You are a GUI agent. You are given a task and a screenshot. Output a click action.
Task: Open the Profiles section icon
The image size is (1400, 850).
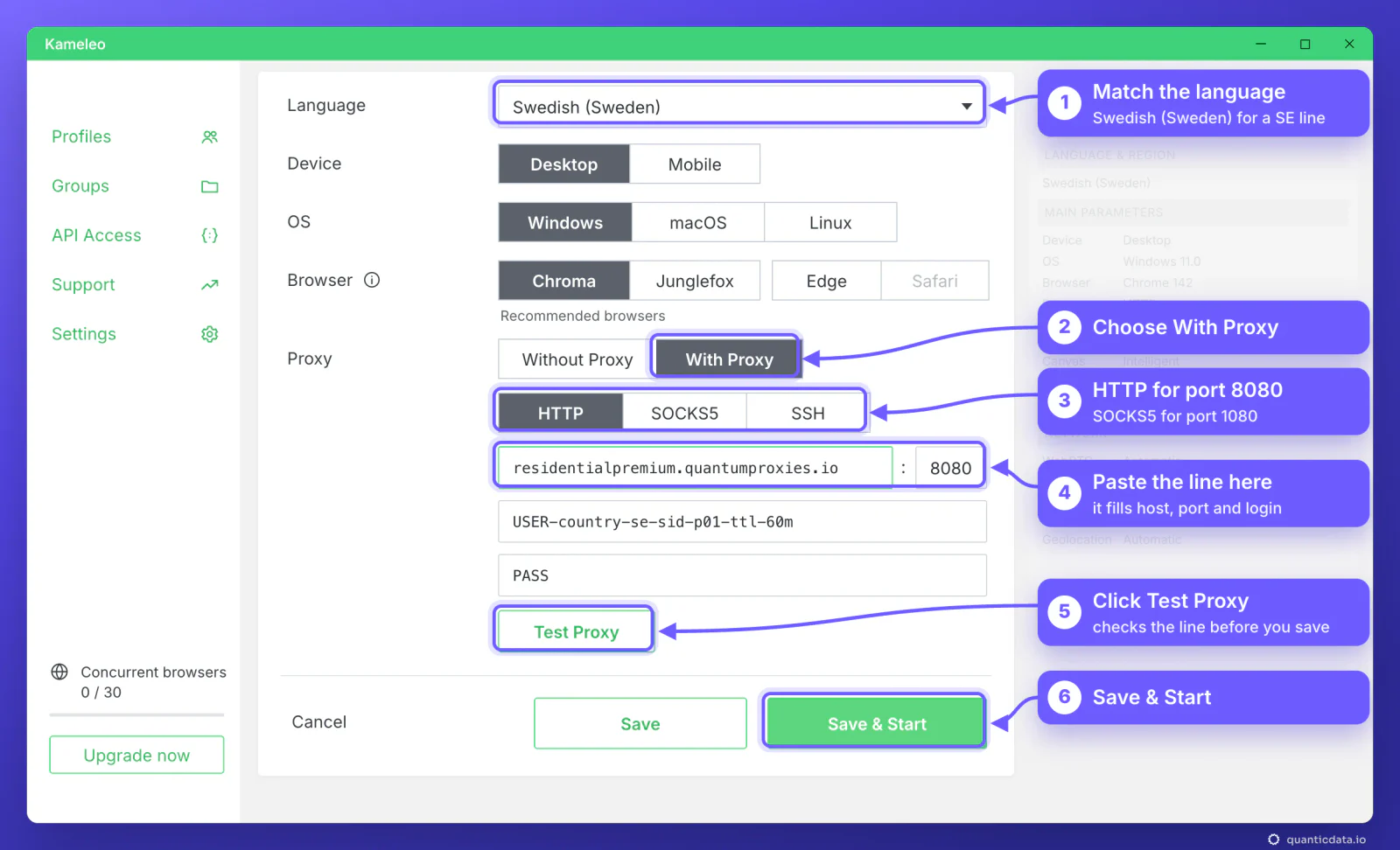click(209, 137)
